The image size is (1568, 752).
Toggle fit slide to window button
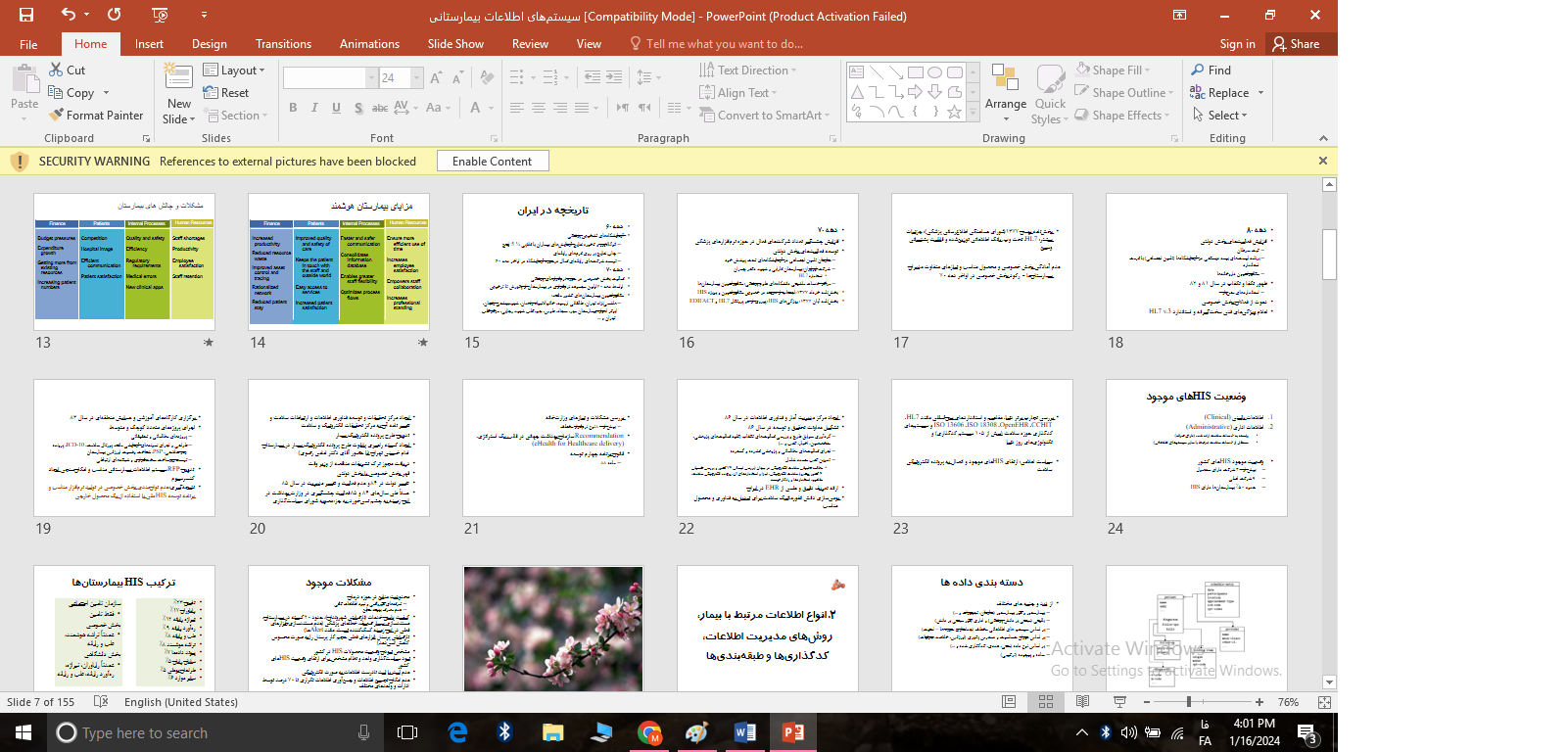(1324, 702)
